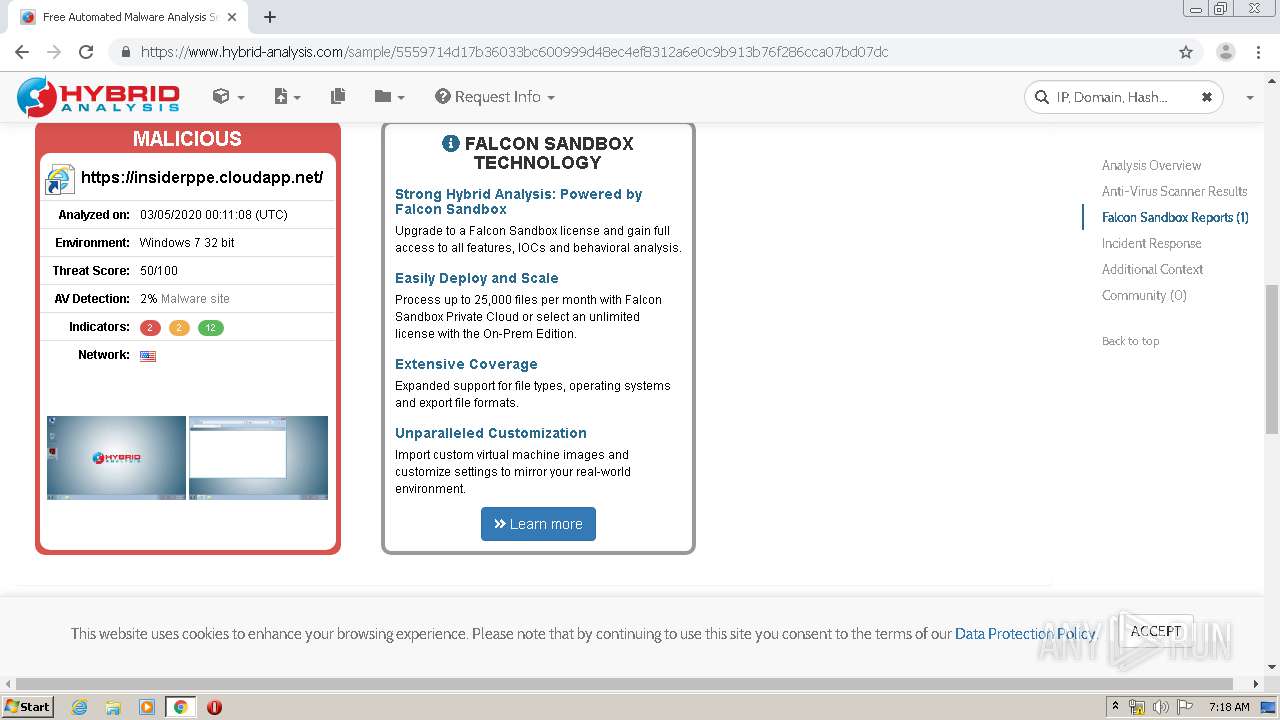This screenshot has height=720, width=1280.
Task: Expand the account dropdown arrow at far right
Action: 1249,97
